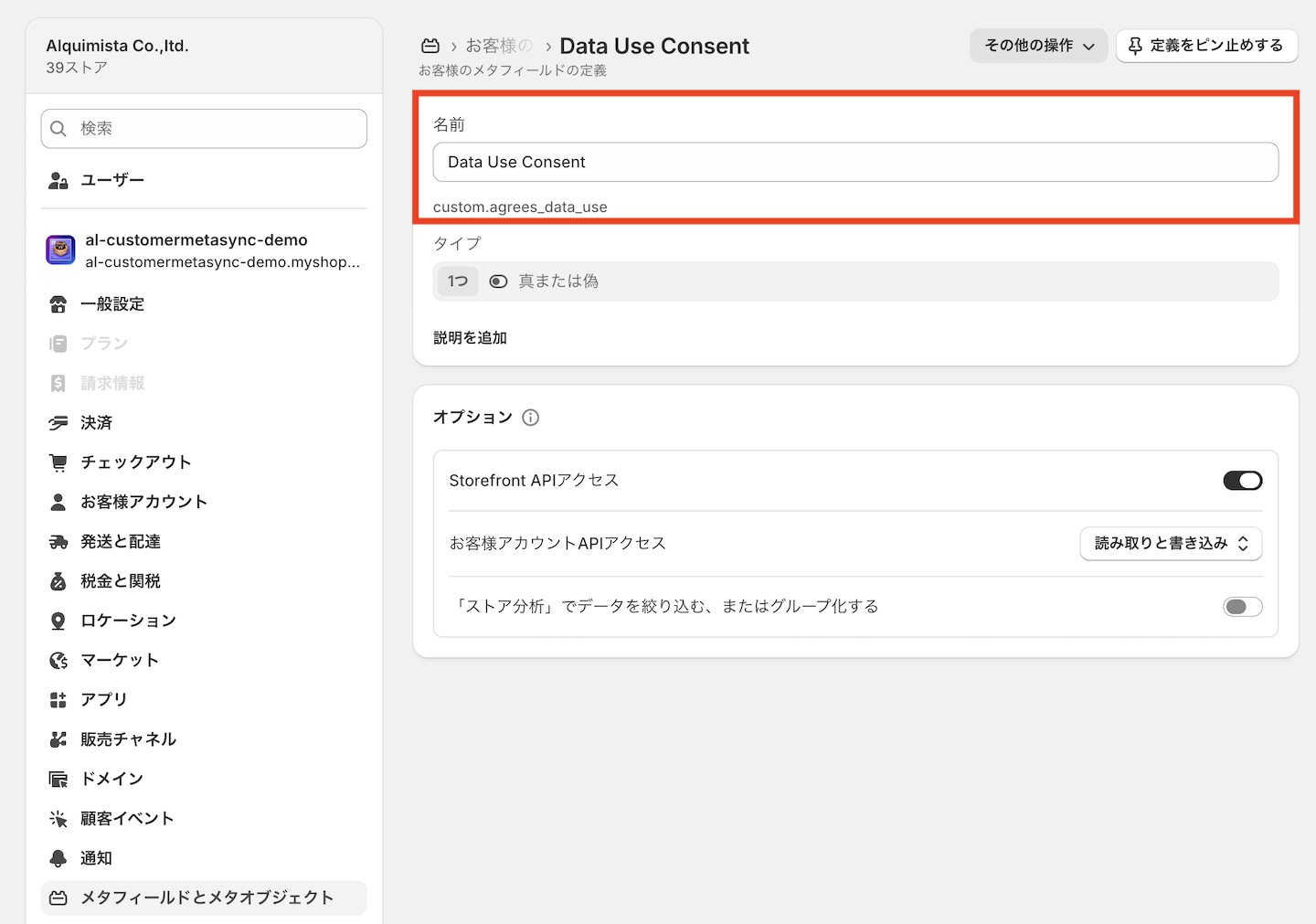Viewport: 1316px width, 924px height.
Task: Click the 発送と配達 truck icon
Action: point(58,542)
